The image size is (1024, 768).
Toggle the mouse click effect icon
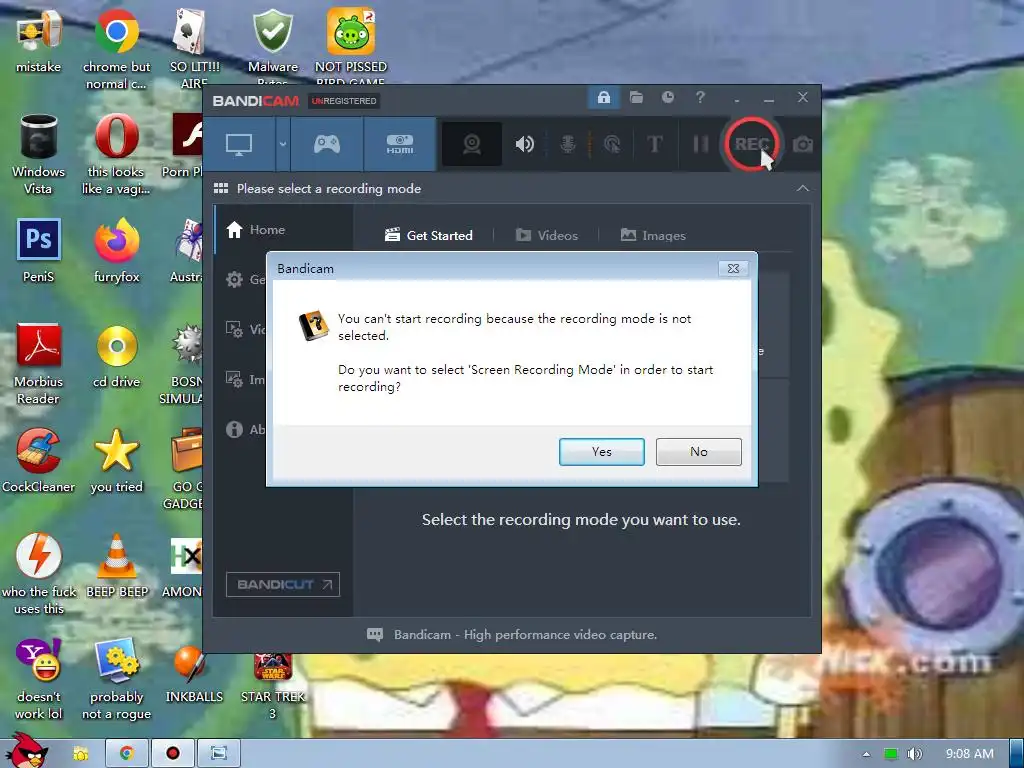pos(612,144)
